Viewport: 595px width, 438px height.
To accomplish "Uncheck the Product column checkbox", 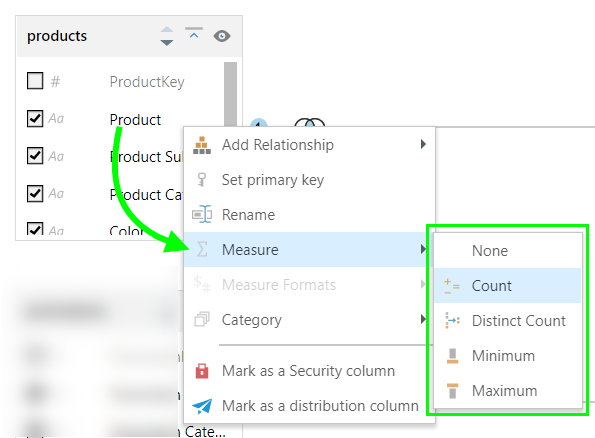I will pos(35,118).
